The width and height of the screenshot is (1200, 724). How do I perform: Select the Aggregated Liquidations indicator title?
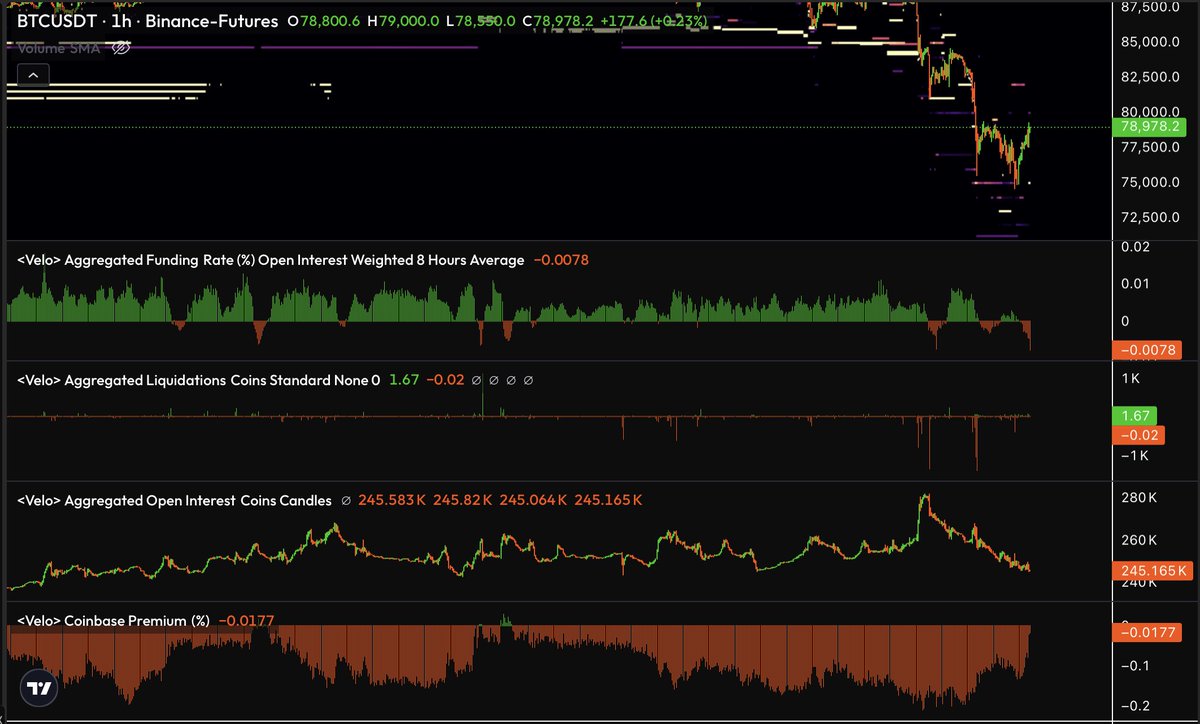pyautogui.click(x=199, y=380)
